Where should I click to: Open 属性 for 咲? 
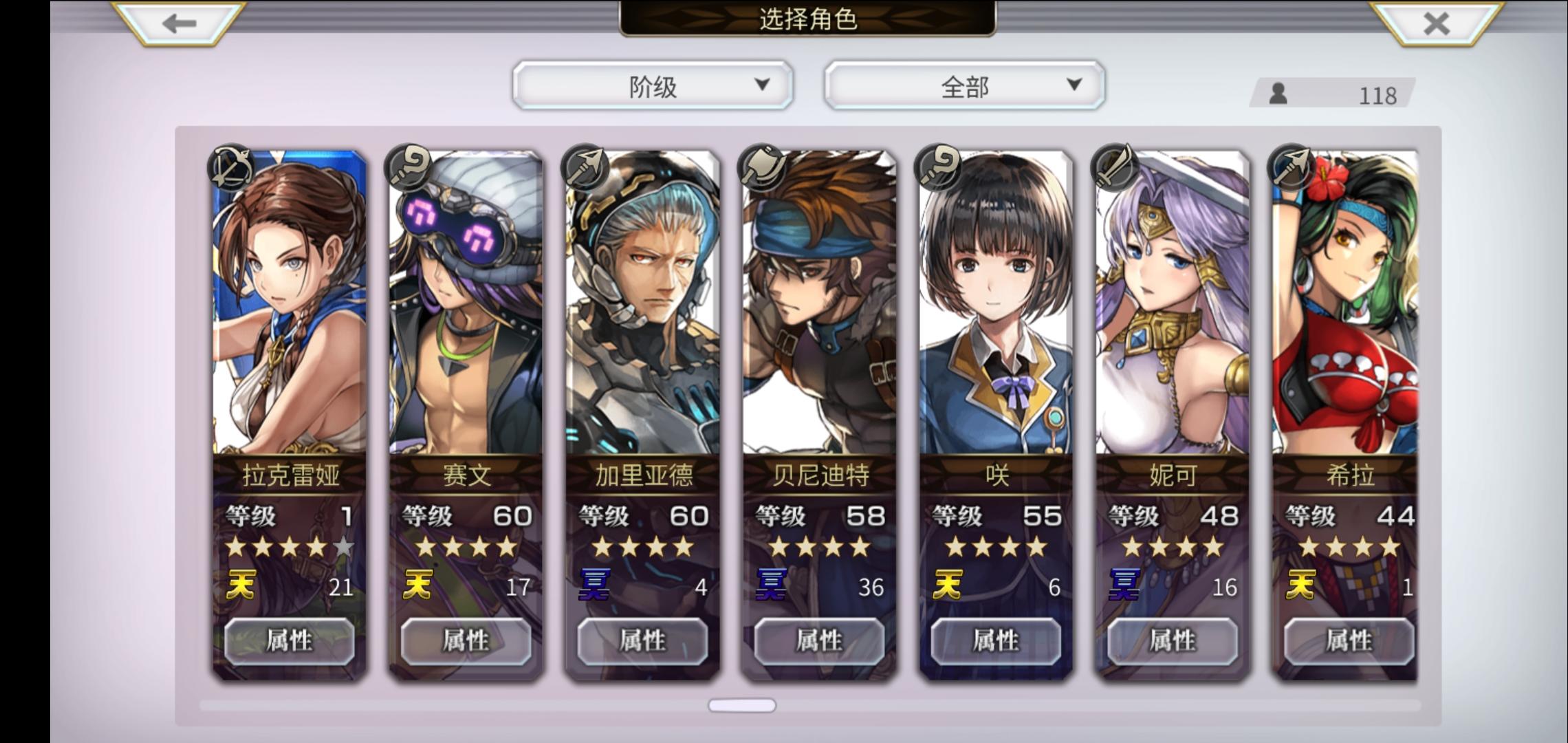click(996, 641)
